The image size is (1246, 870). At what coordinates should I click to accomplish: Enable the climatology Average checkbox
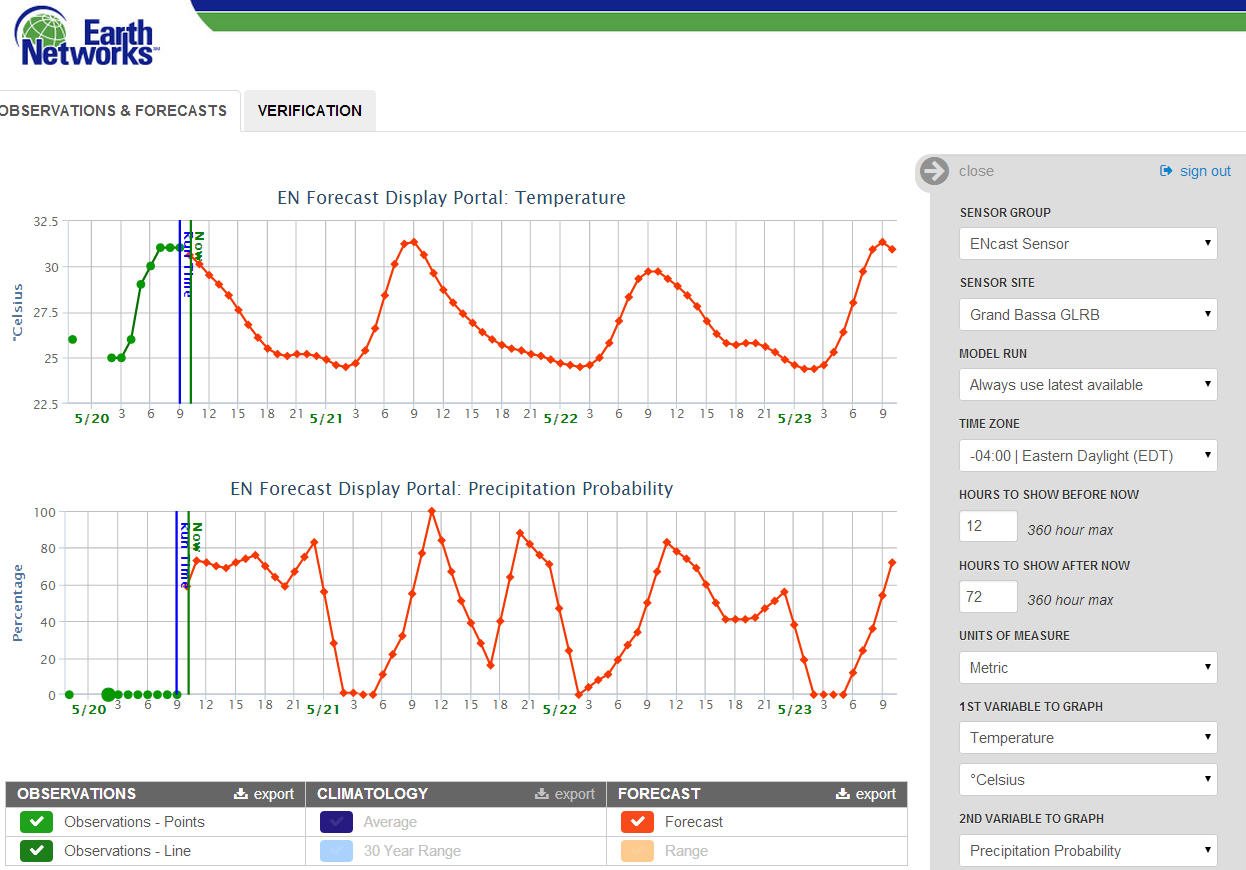[x=337, y=822]
